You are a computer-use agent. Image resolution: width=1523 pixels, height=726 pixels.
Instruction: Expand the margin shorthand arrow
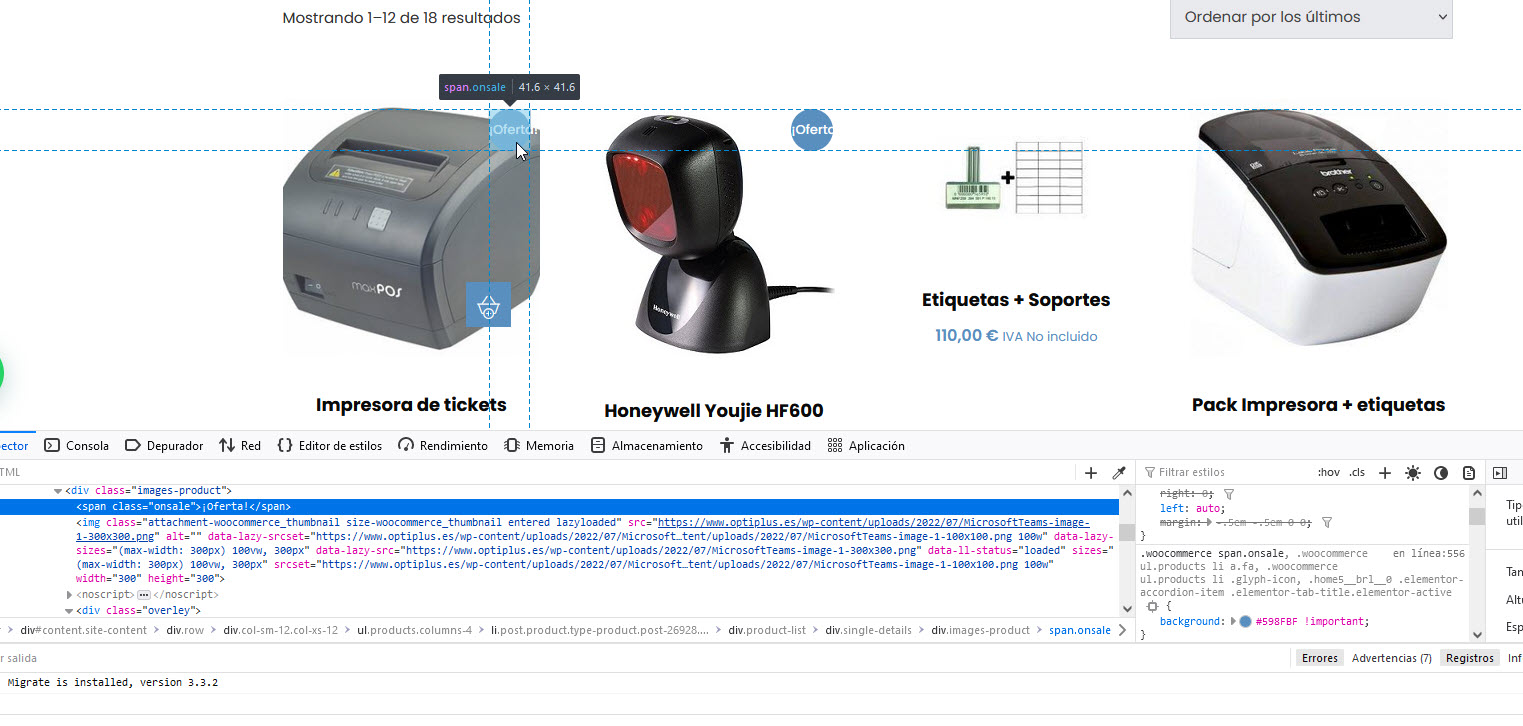point(1208,522)
